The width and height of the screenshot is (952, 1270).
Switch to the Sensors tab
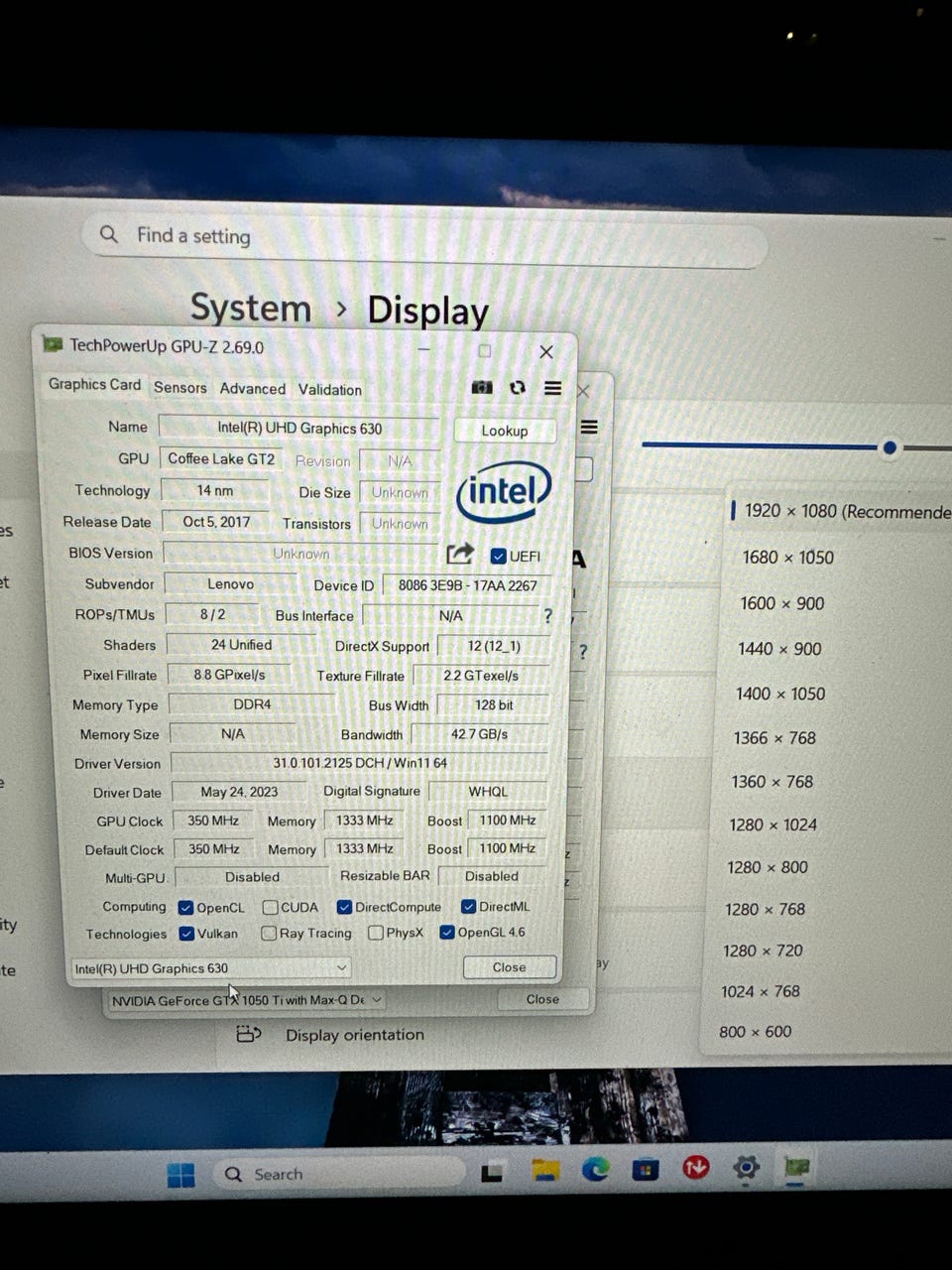coord(180,388)
